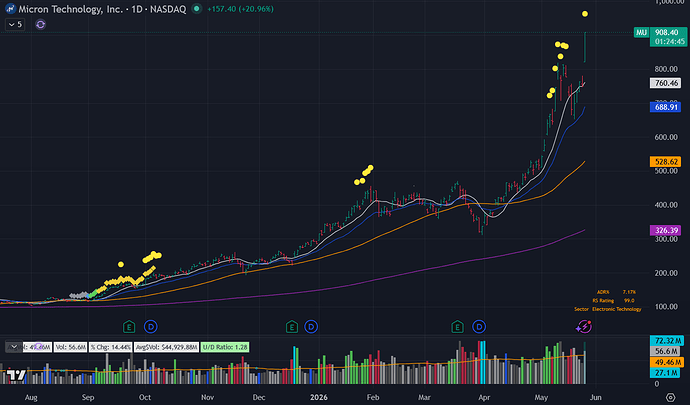
Task: Click the % Chg: 14.44% data box
Action: pyautogui.click(x=110, y=347)
